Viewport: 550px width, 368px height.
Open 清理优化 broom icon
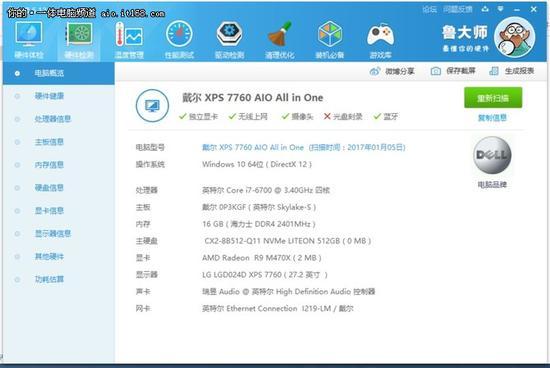280,40
